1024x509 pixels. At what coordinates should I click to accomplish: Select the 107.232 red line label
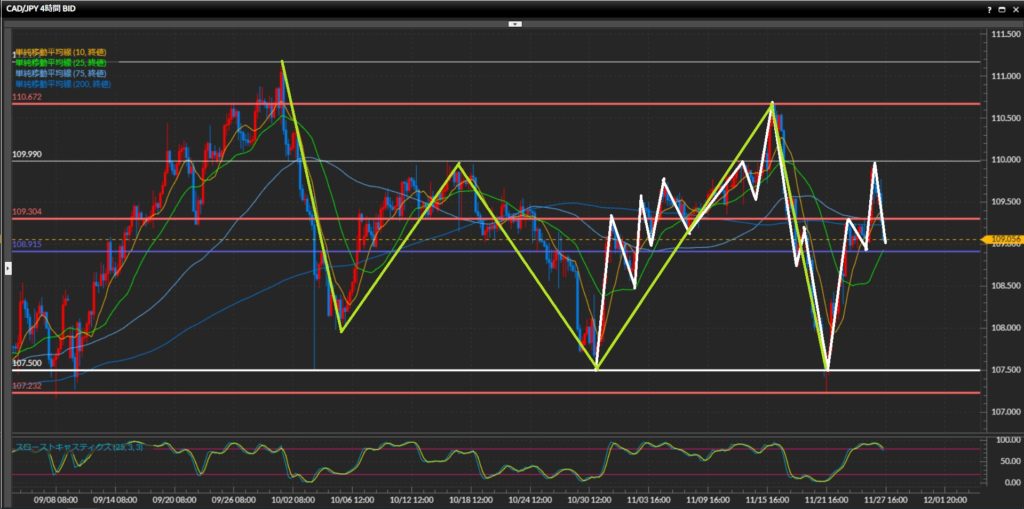pos(26,386)
